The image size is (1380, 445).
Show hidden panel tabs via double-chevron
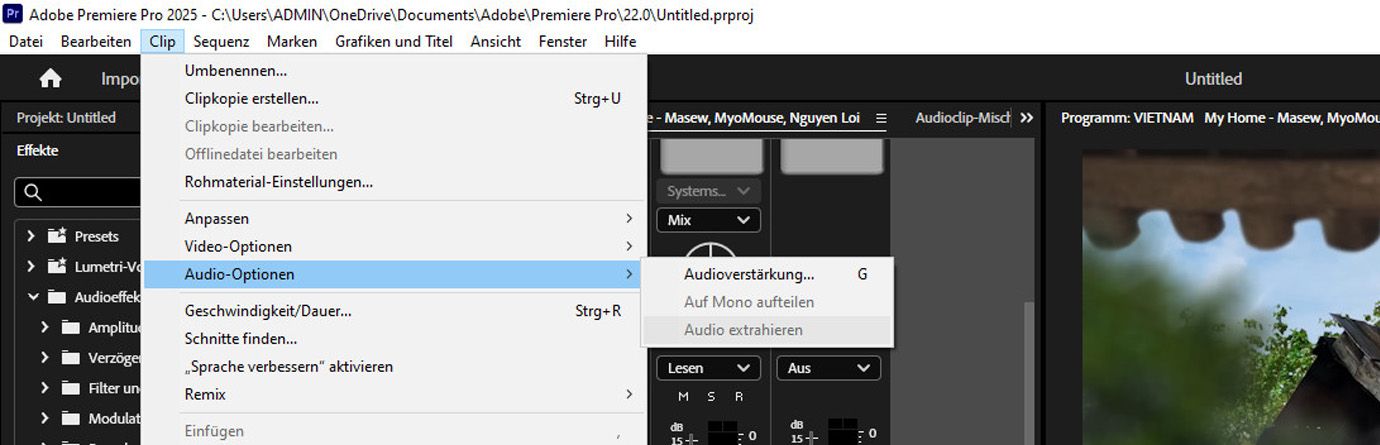(x=1026, y=118)
